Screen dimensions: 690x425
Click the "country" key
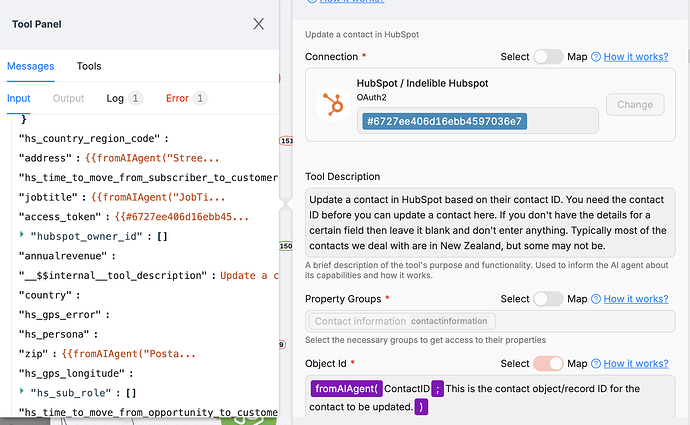45,295
